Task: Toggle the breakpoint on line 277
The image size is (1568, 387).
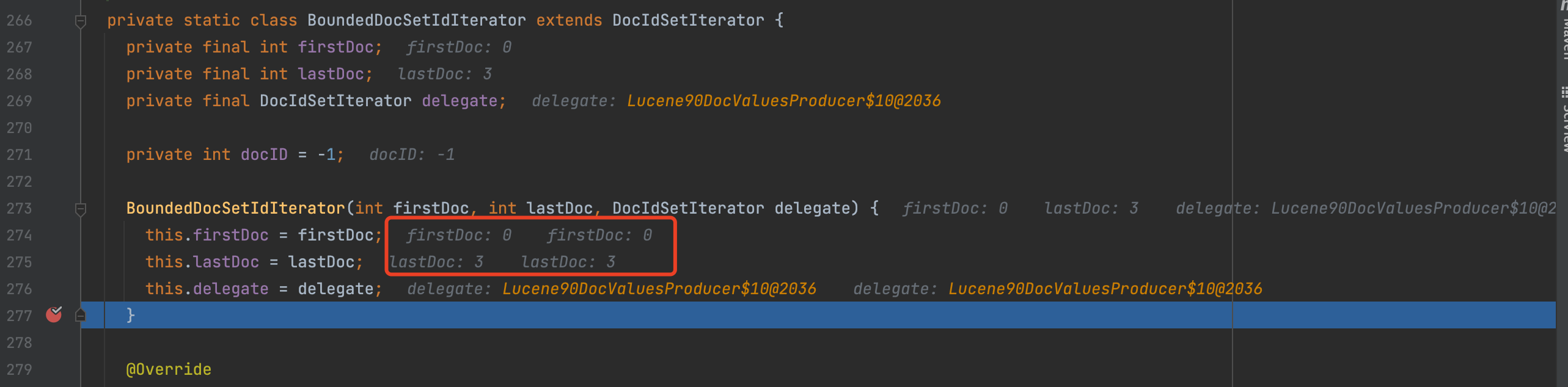Action: pos(54,314)
